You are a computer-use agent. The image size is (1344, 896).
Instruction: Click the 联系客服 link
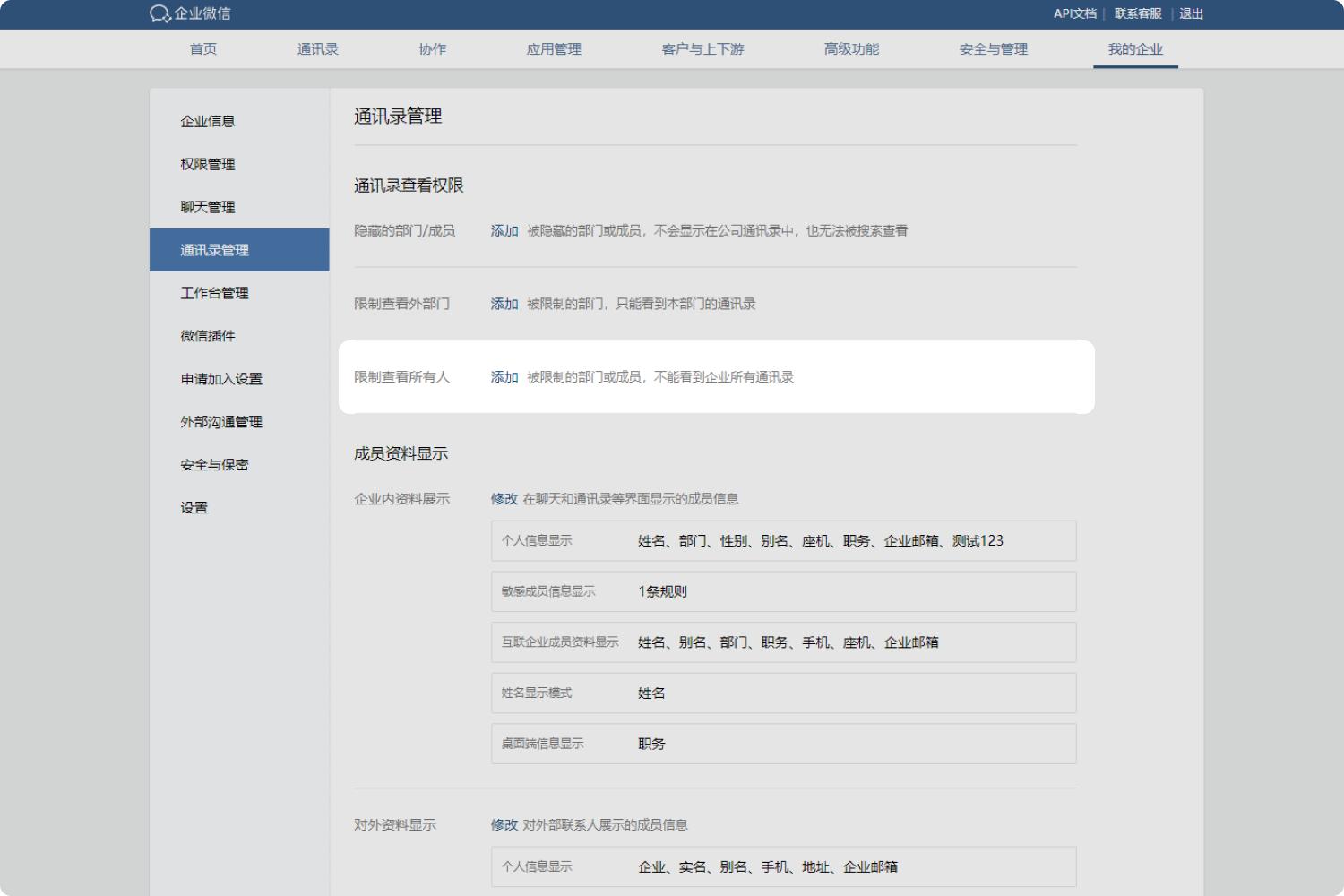(x=1137, y=13)
